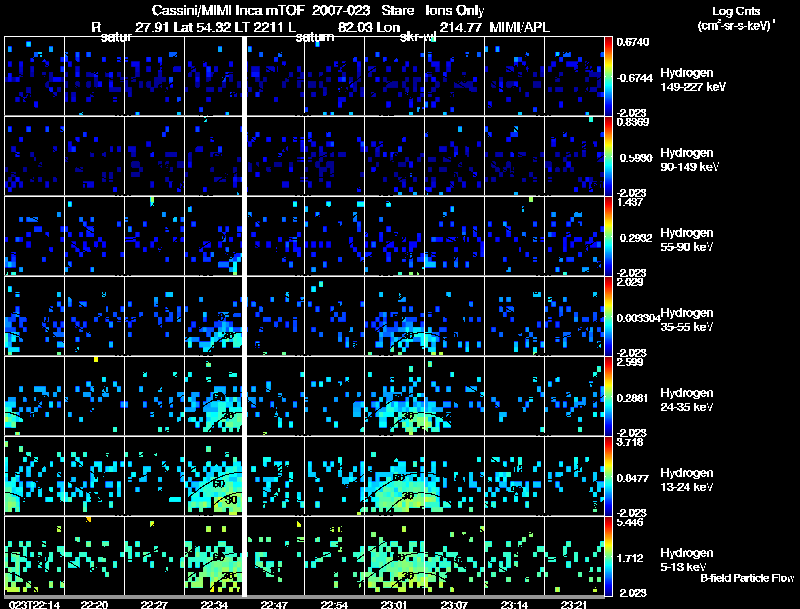Select the 023T22:14 time axis label
This screenshot has width=800, height=609.
[x=34, y=604]
